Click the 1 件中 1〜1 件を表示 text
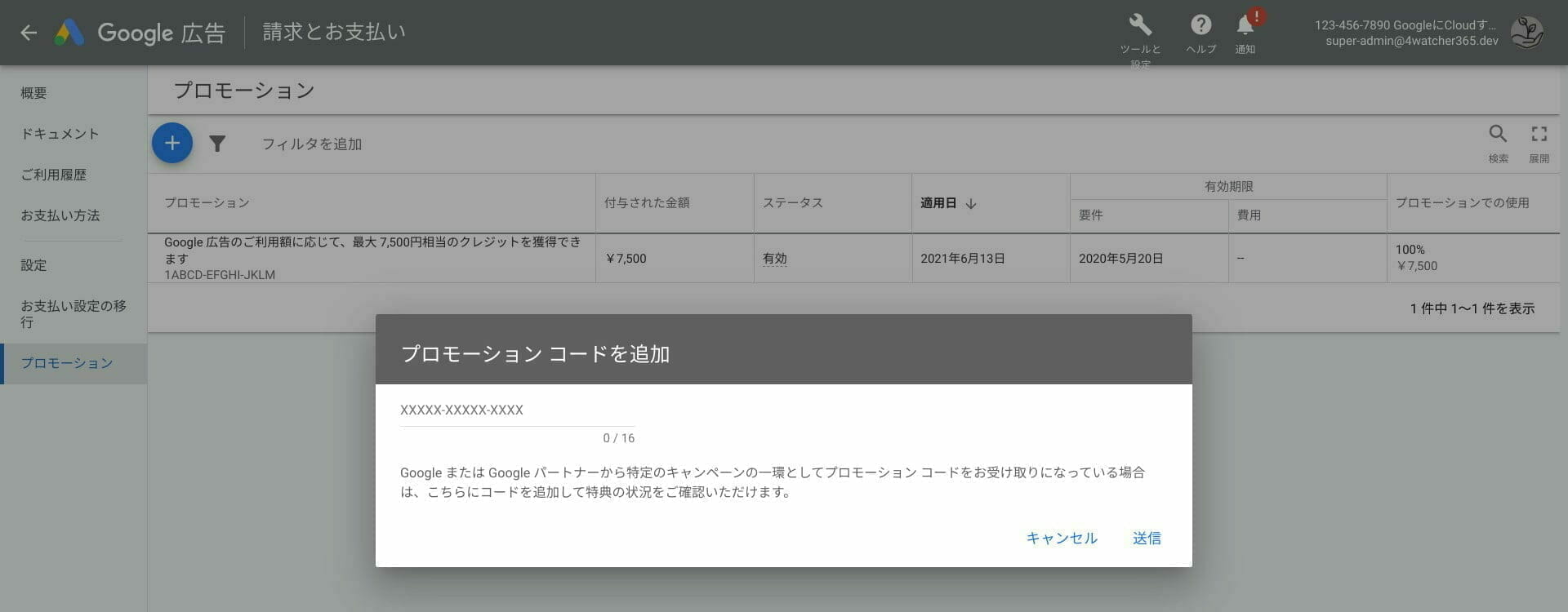This screenshot has height=612, width=1568. tap(1472, 308)
